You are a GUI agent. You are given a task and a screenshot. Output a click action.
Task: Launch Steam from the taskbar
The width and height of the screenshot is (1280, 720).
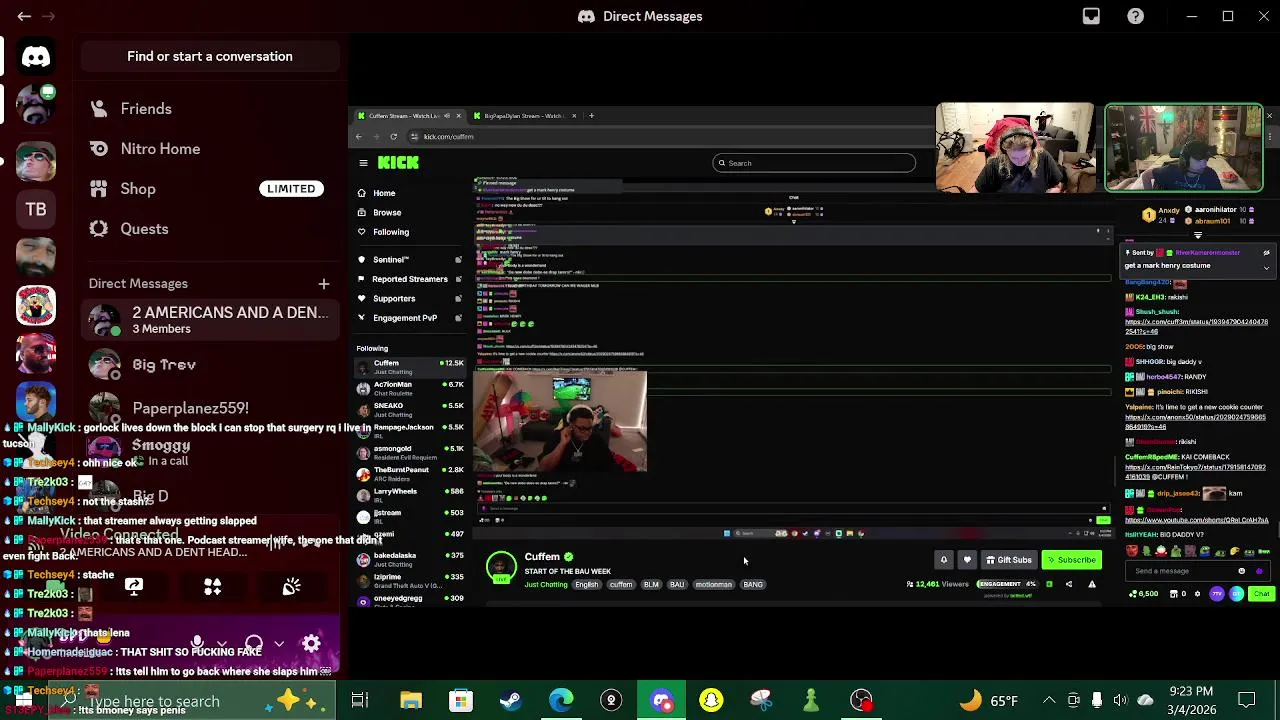(x=510, y=700)
